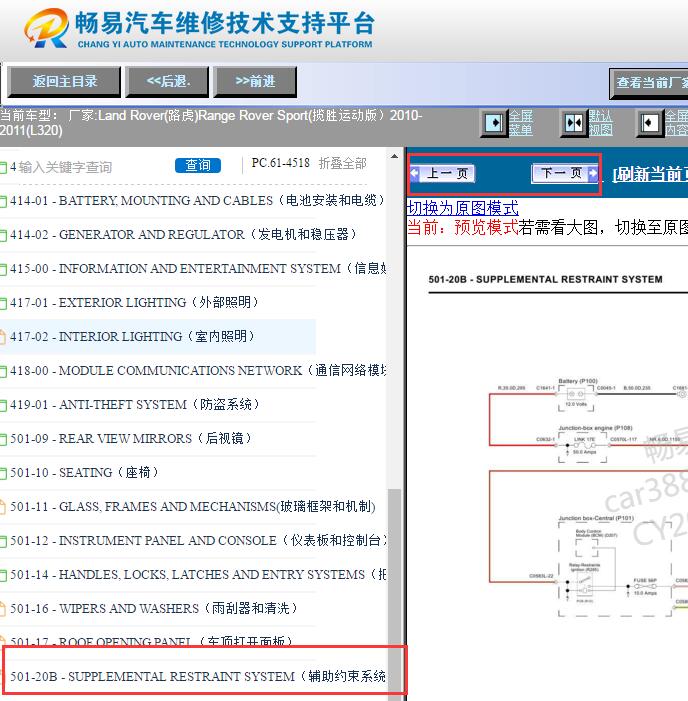Open 414-02 Generator and Regulator
Viewport: 688px width, 701px height.
point(183,234)
